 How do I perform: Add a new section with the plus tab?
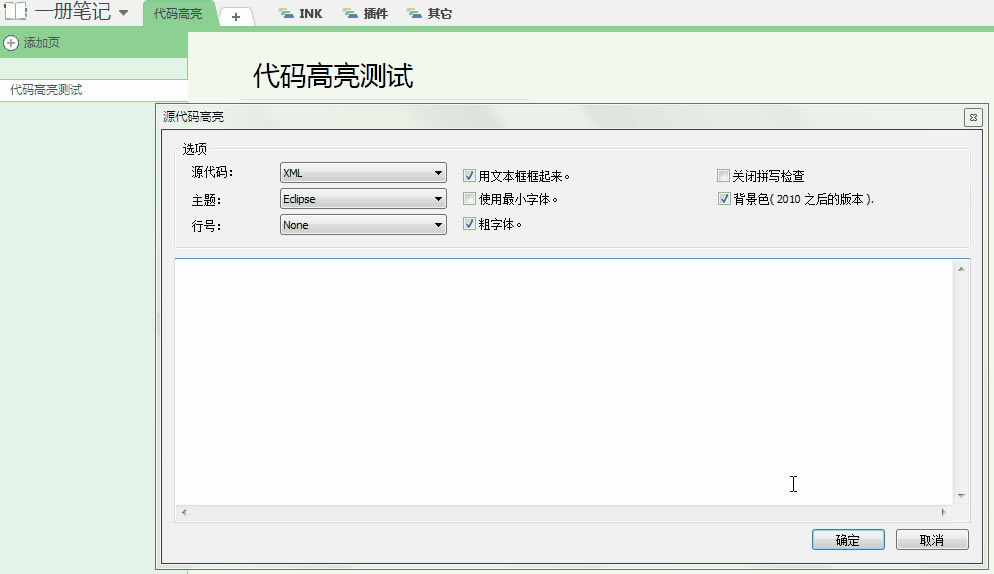click(236, 16)
